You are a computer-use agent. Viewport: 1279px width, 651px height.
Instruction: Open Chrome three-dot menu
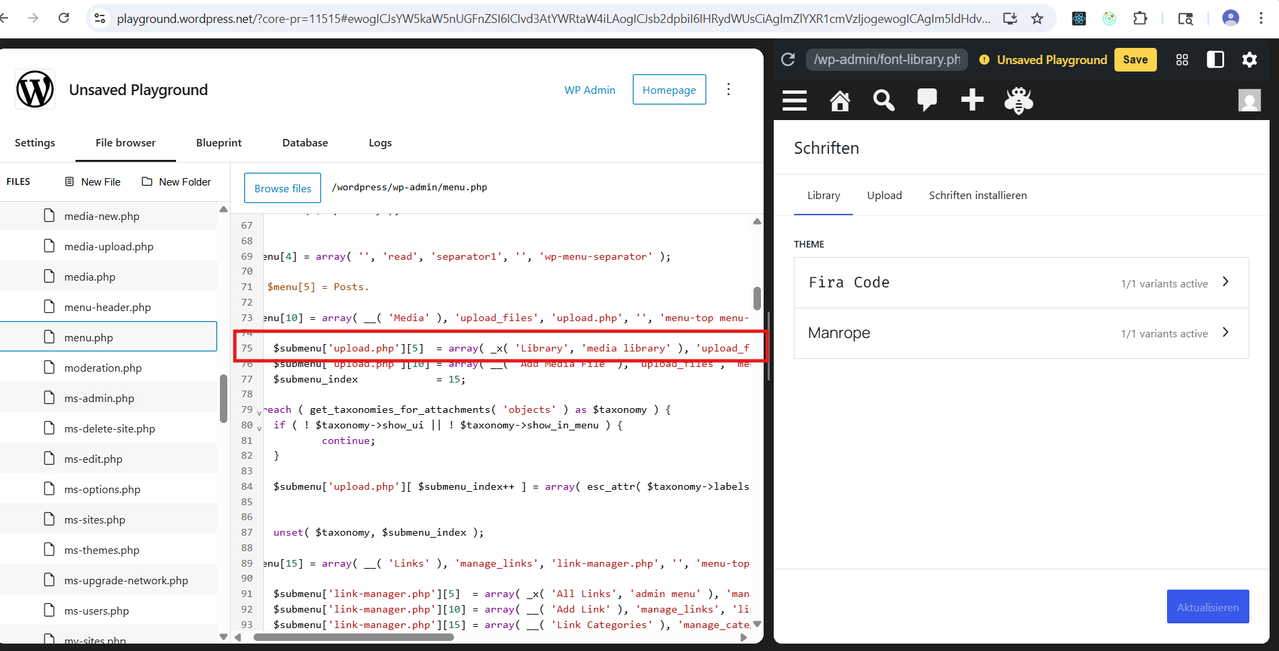pos(1264,18)
